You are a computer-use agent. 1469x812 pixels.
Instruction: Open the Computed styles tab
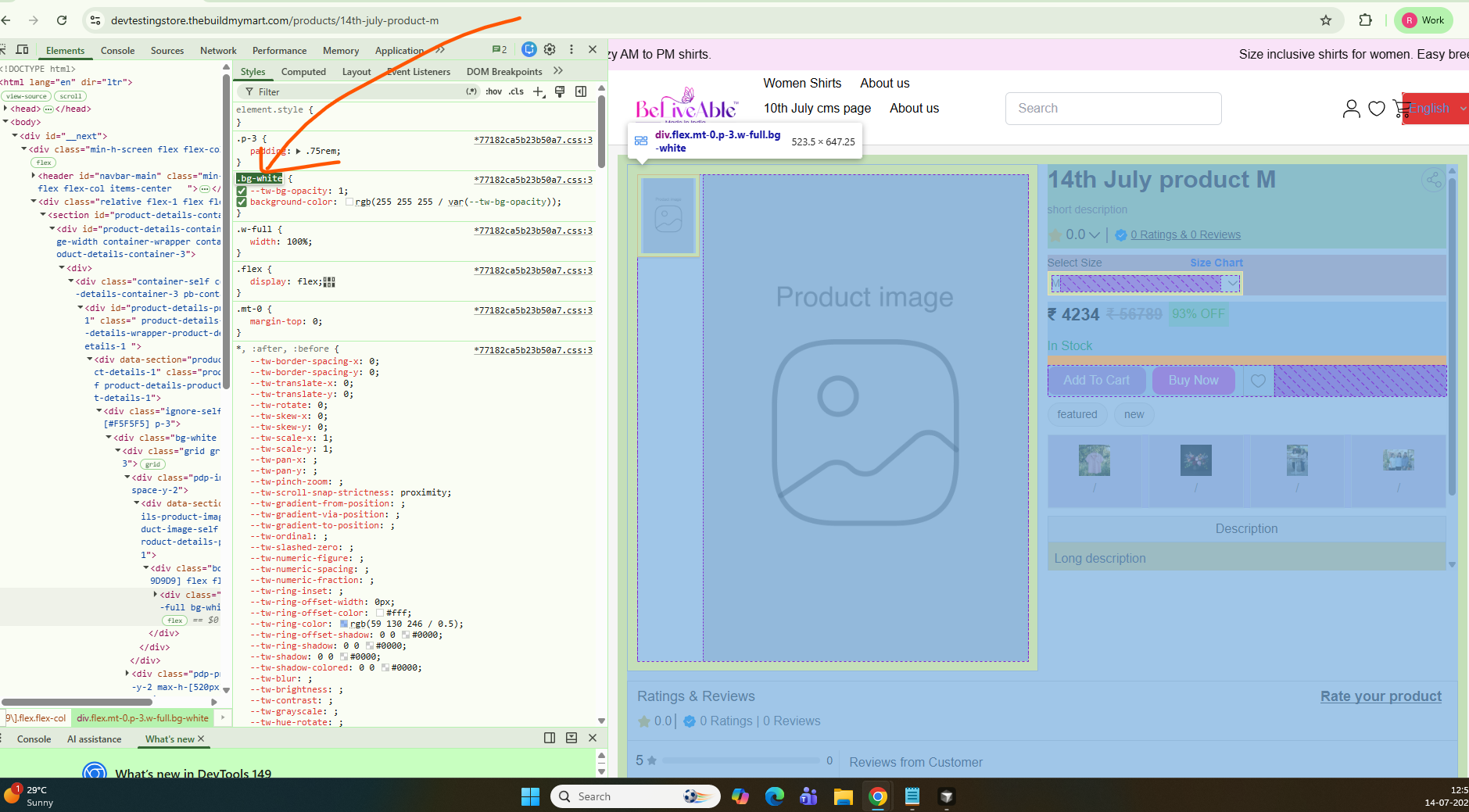point(303,71)
